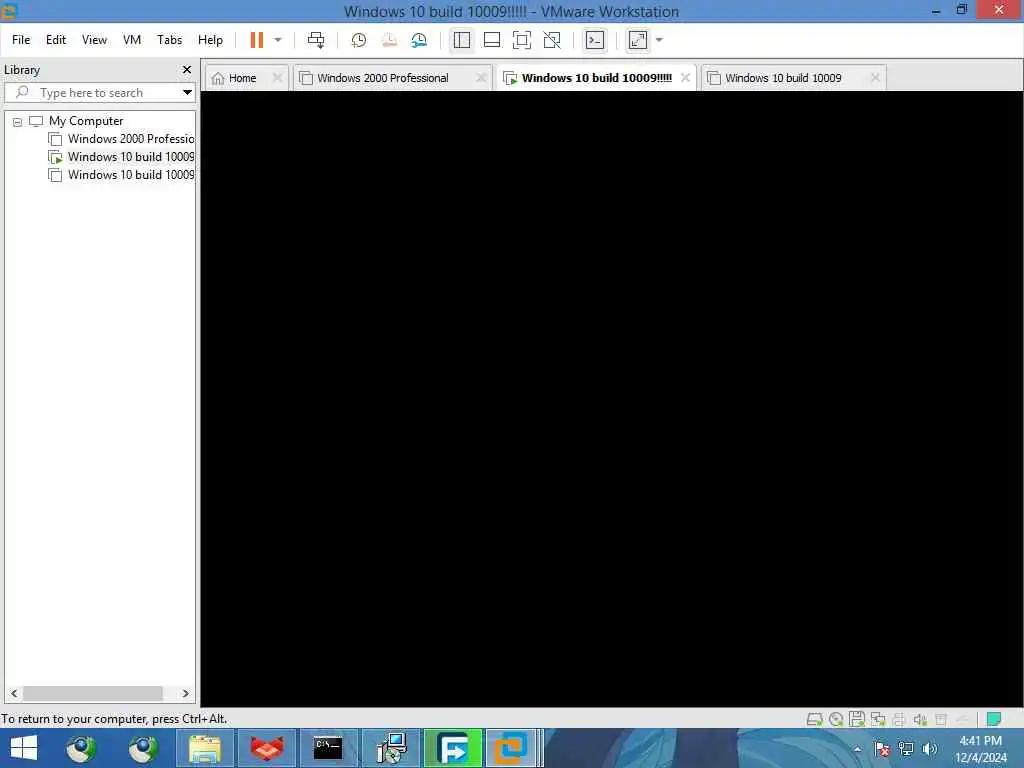Close the last Windows 10 build 10009 tab
The image size is (1024, 768).
[x=876, y=78]
